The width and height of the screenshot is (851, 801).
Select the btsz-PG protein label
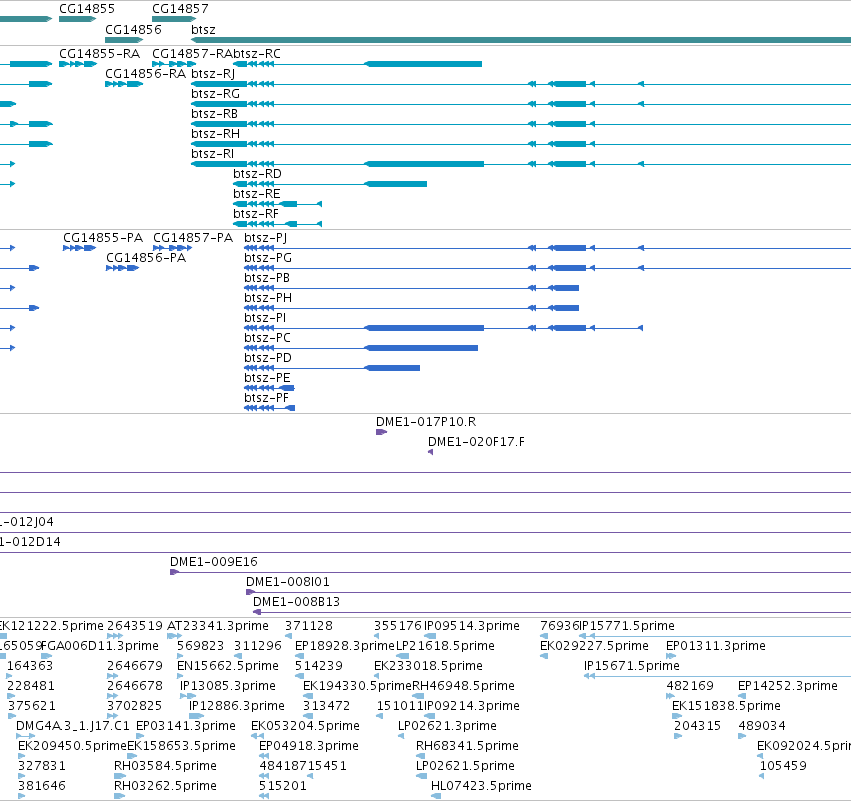268,258
